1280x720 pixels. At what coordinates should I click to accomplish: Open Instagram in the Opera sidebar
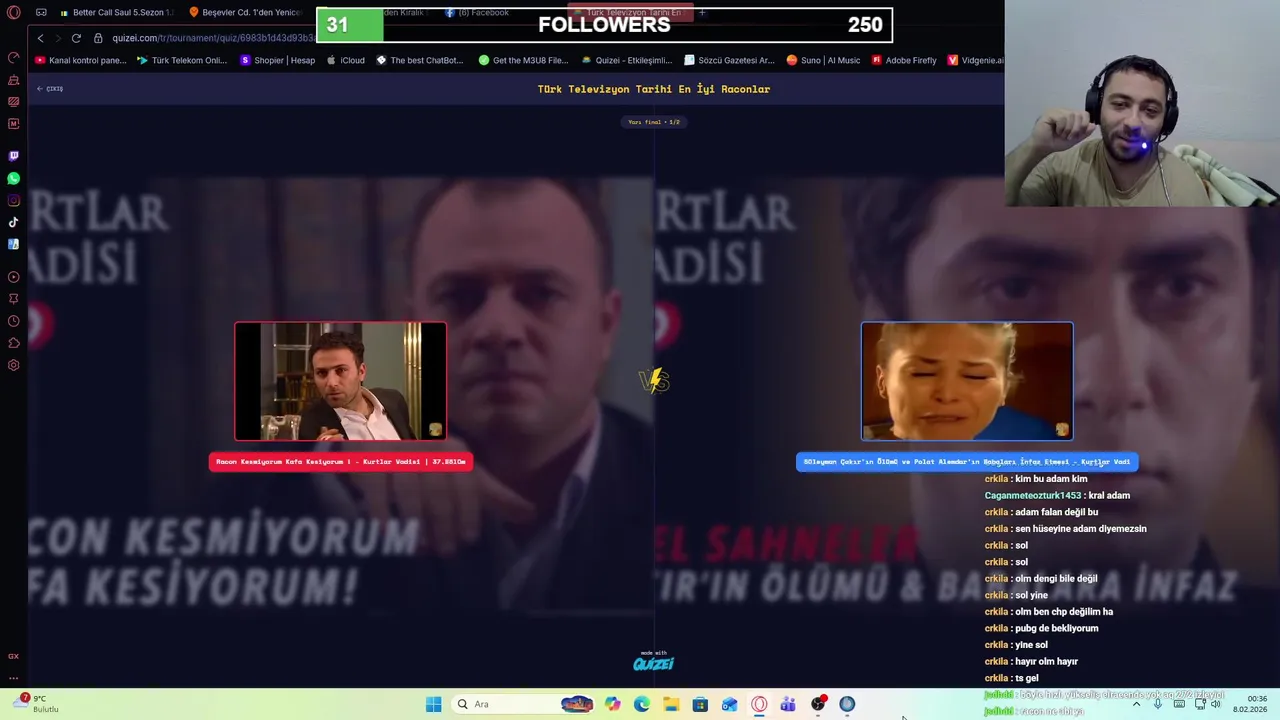click(13, 200)
